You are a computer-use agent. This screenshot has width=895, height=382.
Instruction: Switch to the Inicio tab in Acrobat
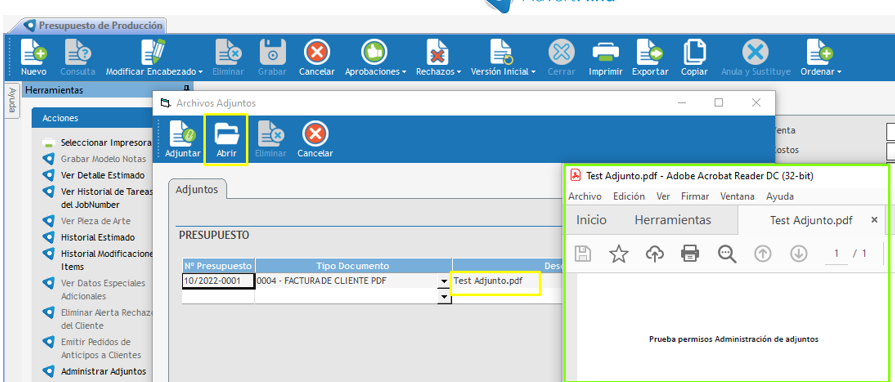tap(591, 220)
